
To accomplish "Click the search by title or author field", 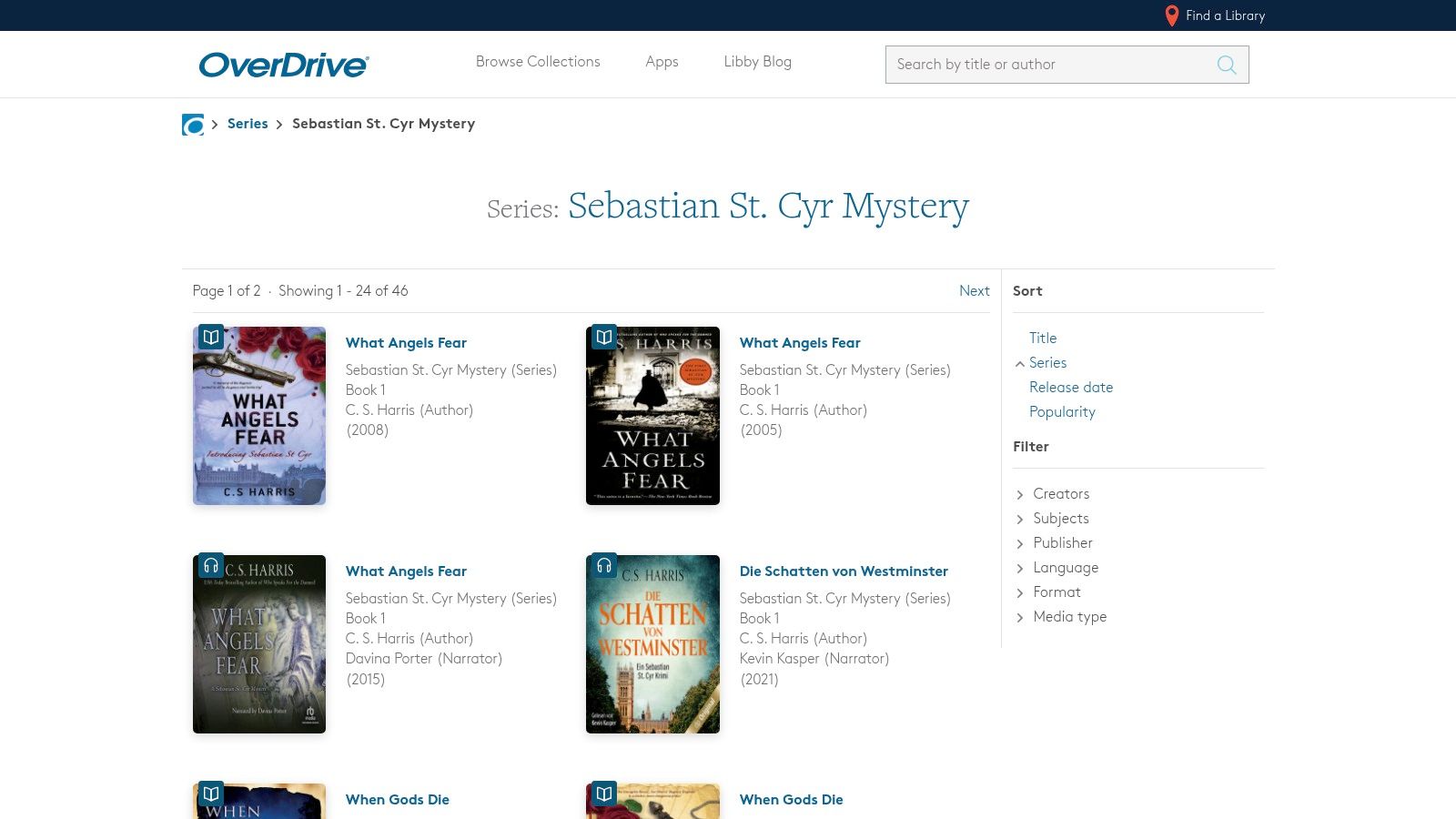I will (x=1046, y=65).
